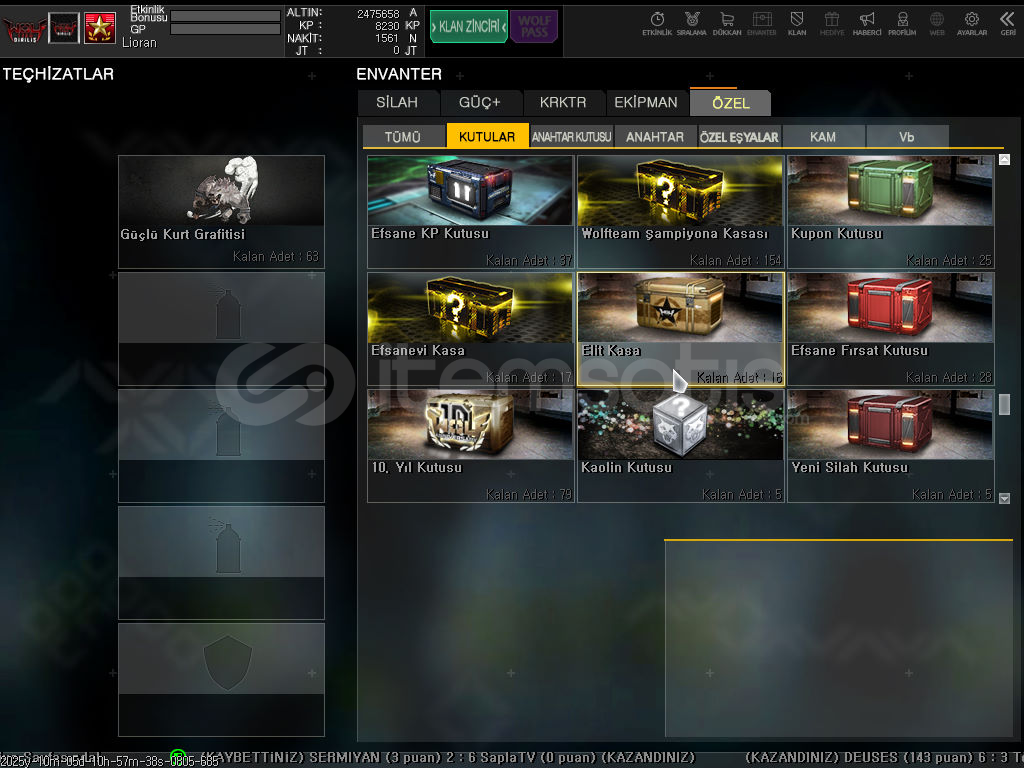Viewport: 1024px width, 768px height.
Task: Open the Özel Eşyalar sub-tab
Action: pyautogui.click(x=739, y=136)
